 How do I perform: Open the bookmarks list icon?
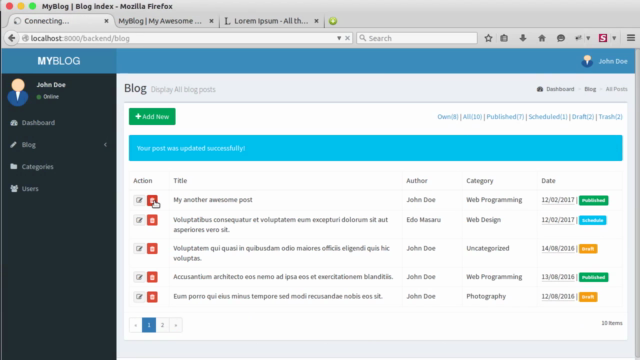click(x=504, y=38)
